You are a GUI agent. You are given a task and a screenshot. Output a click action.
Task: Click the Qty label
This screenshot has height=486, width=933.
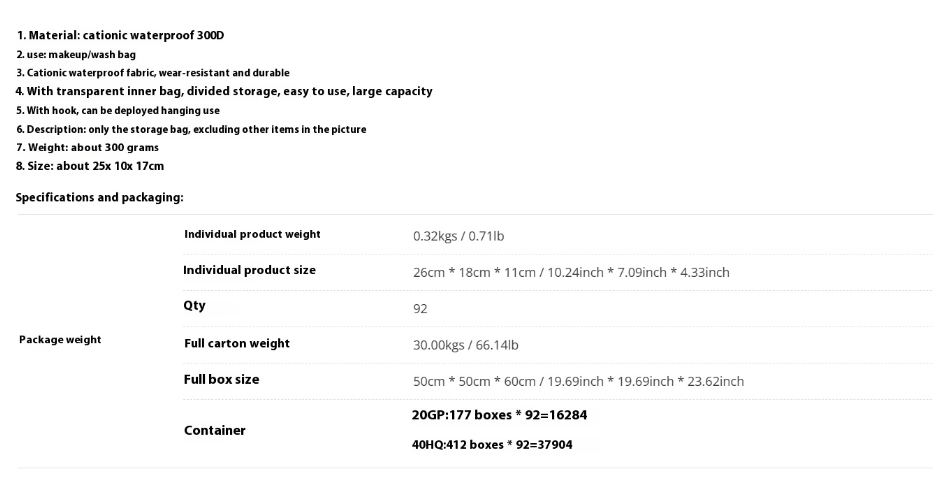pyautogui.click(x=194, y=305)
